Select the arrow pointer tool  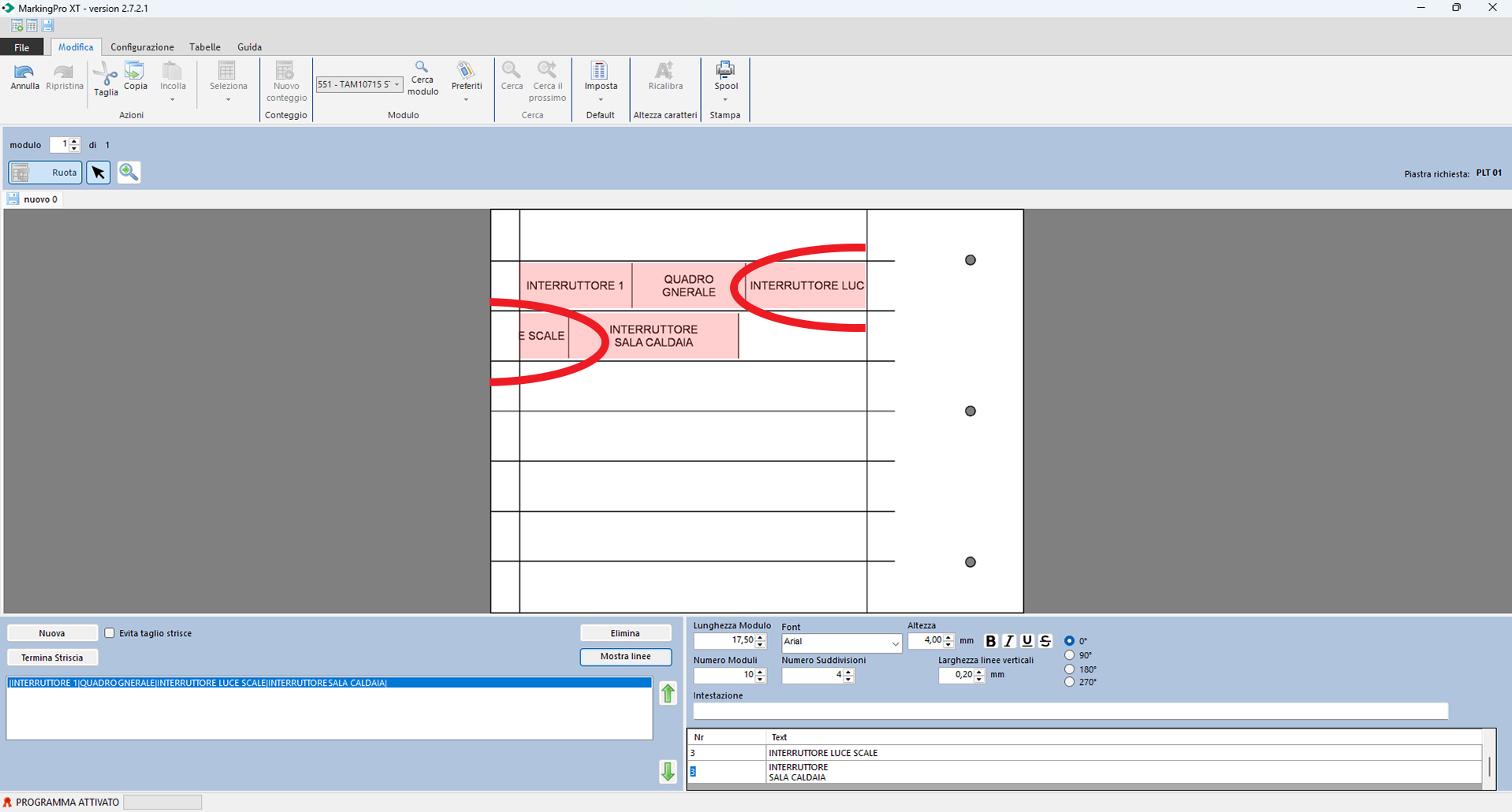click(99, 173)
